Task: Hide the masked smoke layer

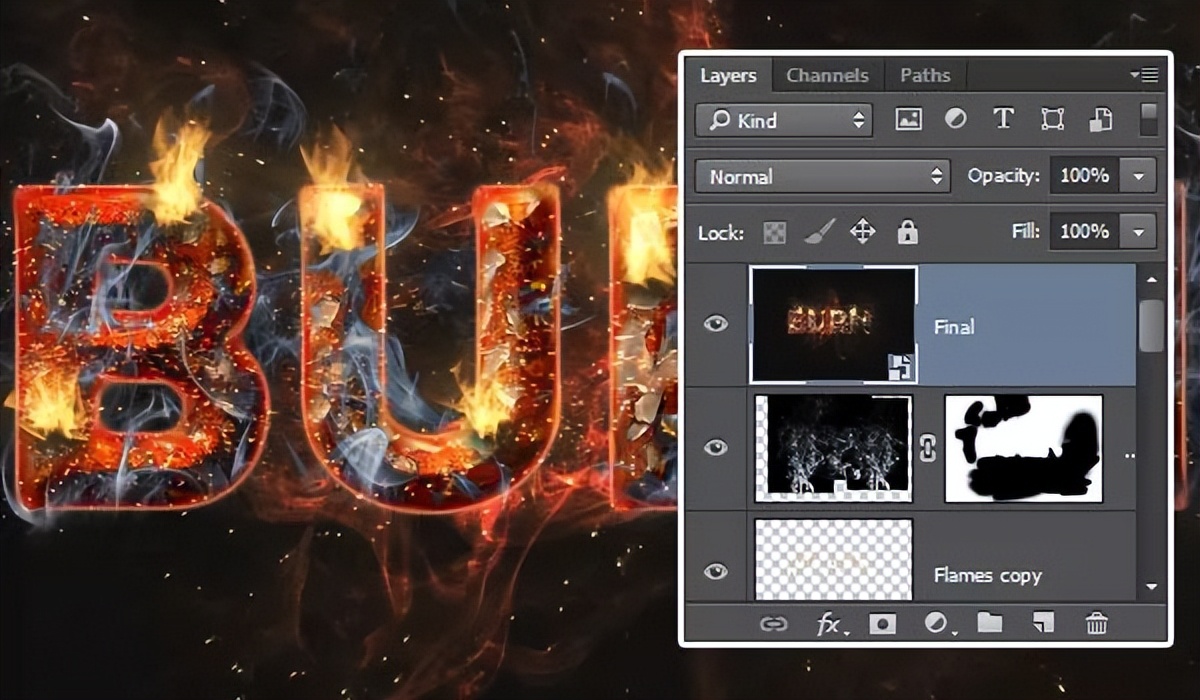Action: click(715, 448)
